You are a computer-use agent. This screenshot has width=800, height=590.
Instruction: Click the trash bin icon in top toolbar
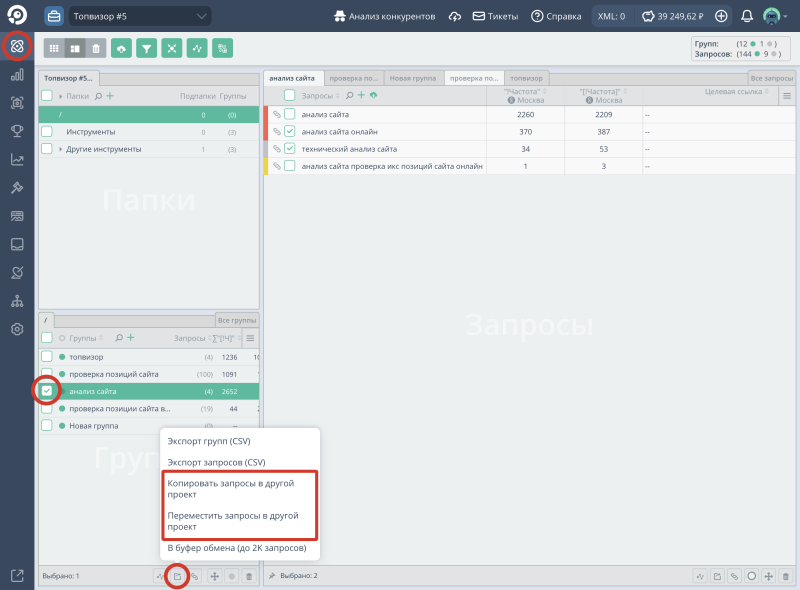point(95,48)
